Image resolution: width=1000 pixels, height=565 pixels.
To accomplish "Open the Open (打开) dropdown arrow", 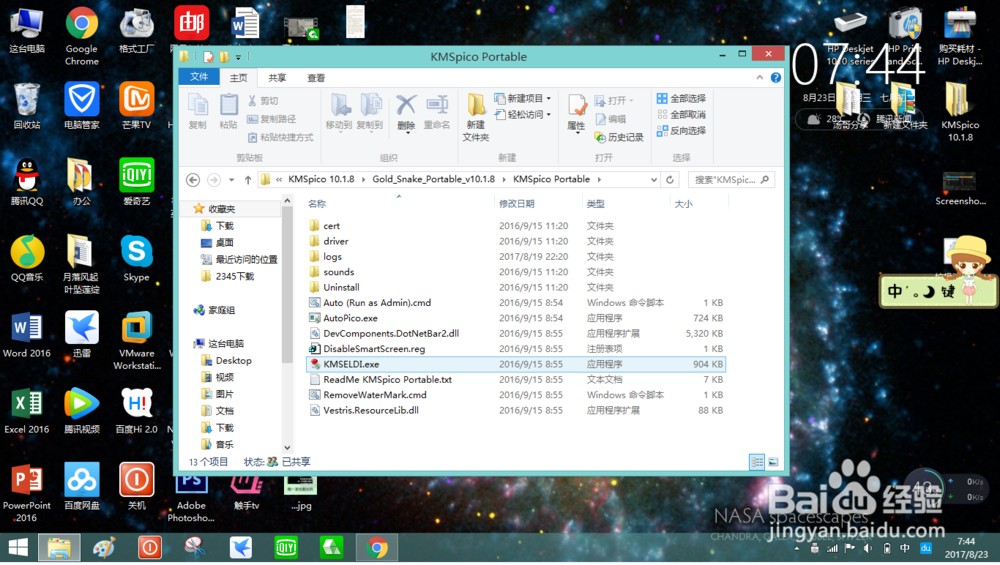I will (x=631, y=101).
